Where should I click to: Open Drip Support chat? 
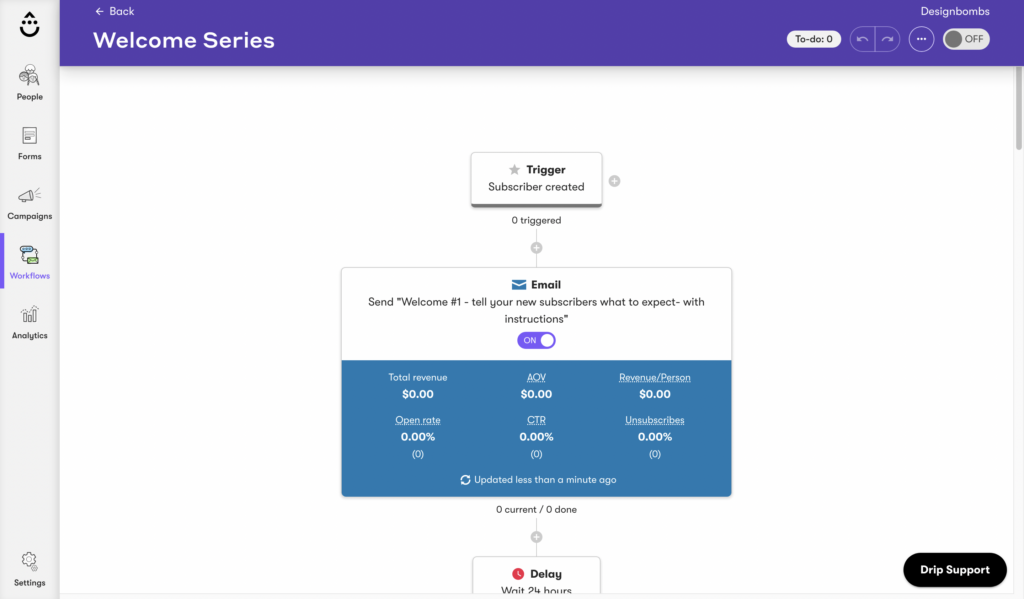click(x=955, y=570)
